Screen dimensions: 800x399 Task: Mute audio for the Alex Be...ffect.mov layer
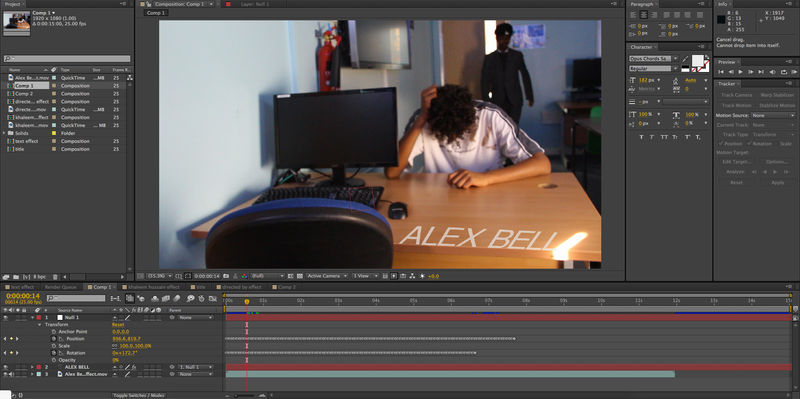(11, 374)
